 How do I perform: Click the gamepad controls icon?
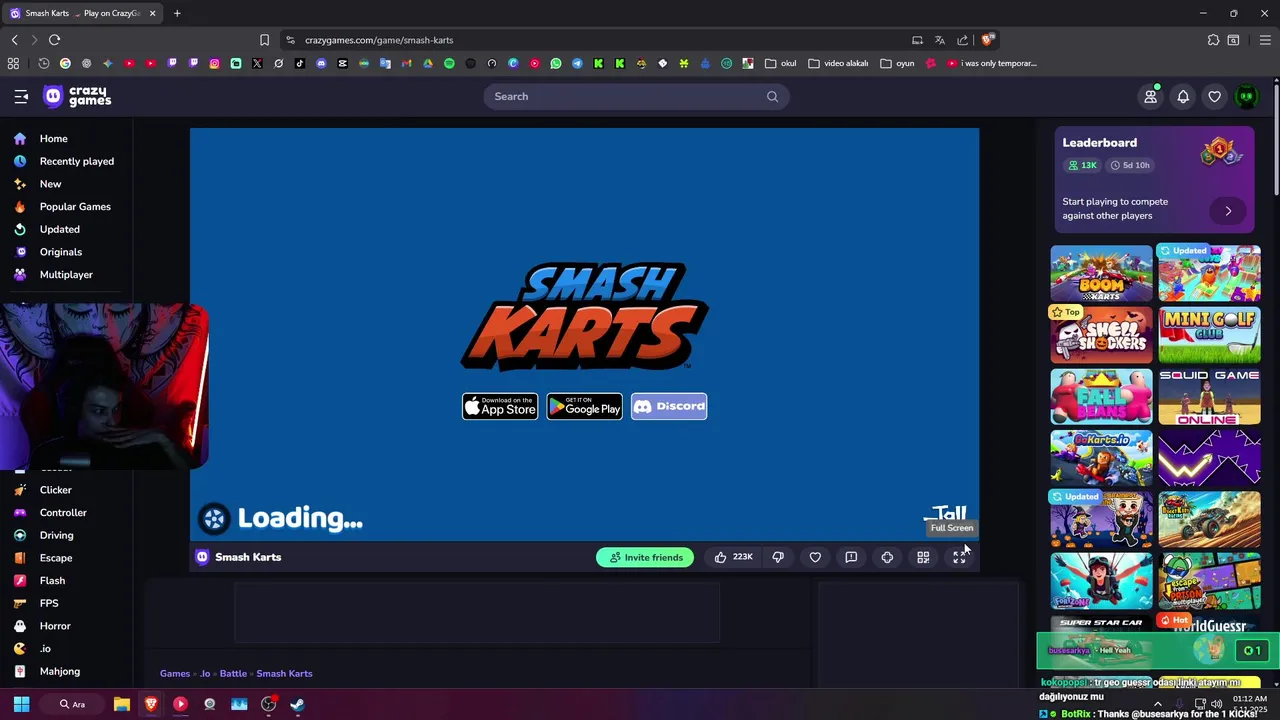point(887,557)
